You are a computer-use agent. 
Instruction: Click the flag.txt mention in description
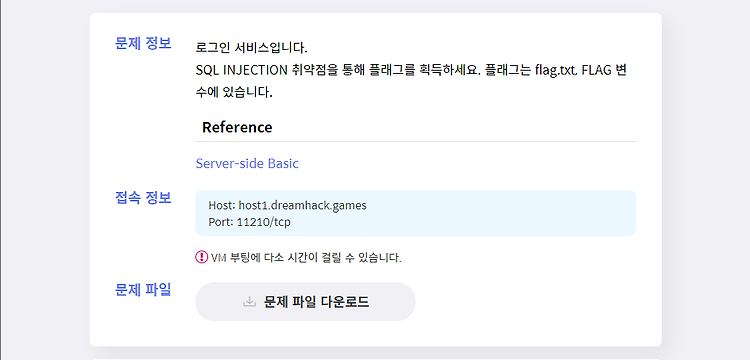[x=556, y=70]
